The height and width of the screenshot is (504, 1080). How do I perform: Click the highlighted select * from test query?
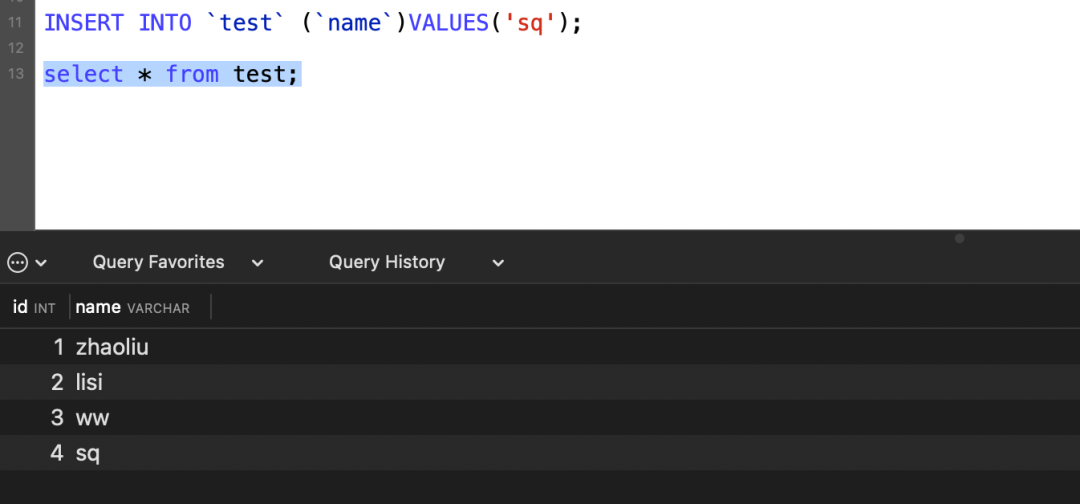pyautogui.click(x=171, y=74)
